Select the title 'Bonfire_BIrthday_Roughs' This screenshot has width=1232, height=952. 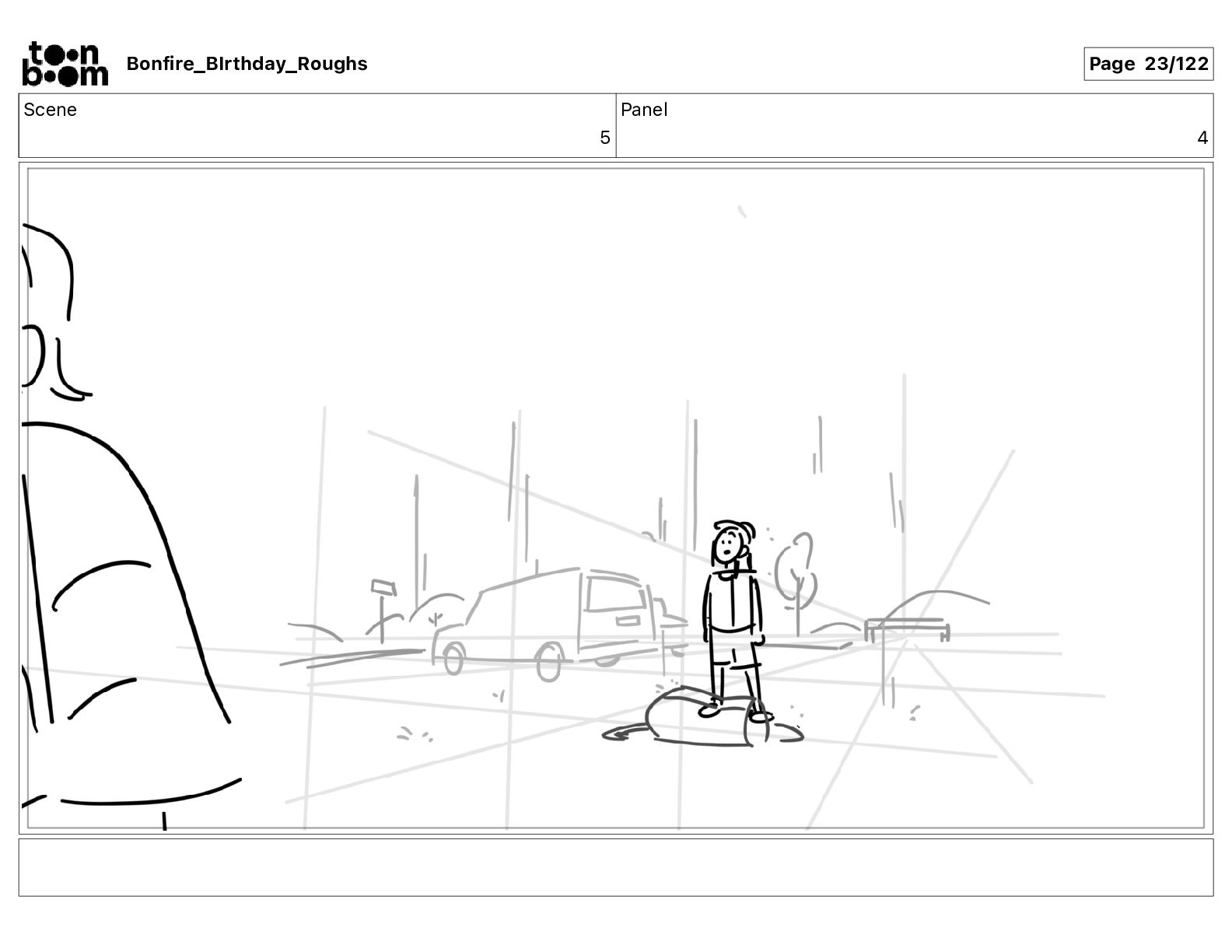(x=247, y=64)
